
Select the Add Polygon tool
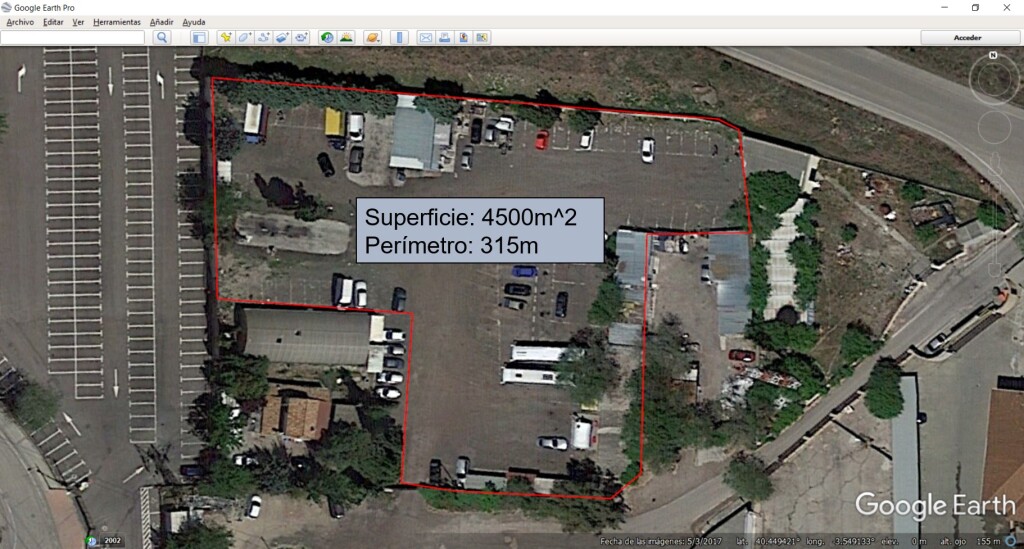tap(245, 38)
